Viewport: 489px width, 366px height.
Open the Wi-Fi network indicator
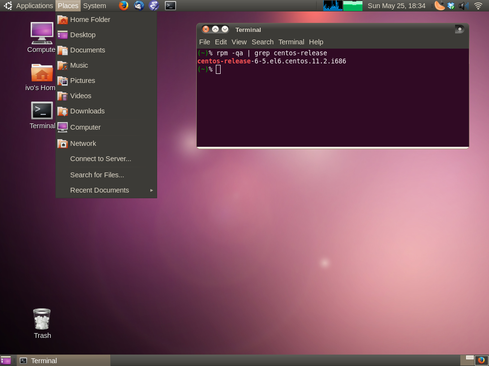click(x=478, y=6)
